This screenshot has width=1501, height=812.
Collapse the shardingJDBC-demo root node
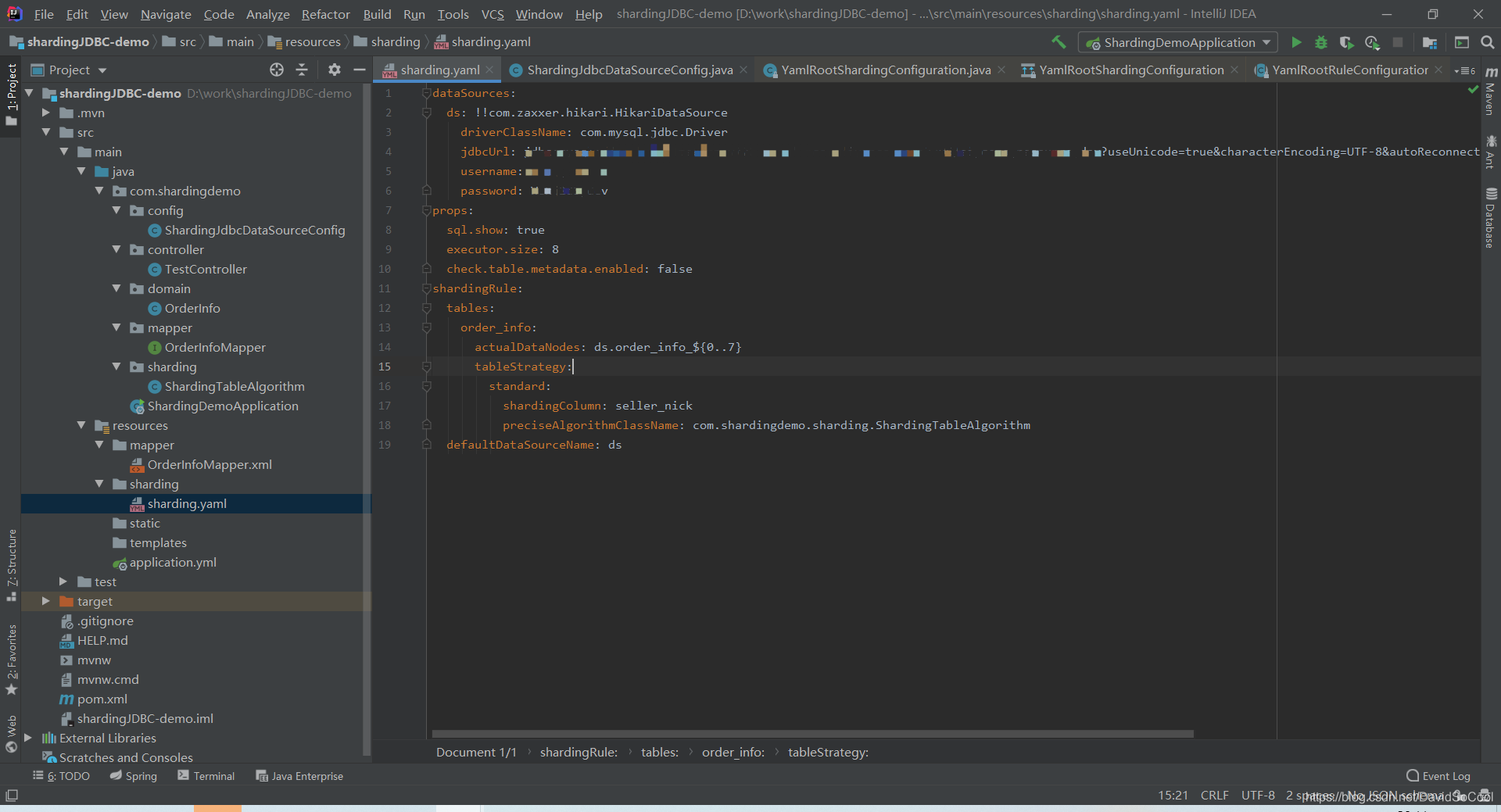click(x=30, y=93)
